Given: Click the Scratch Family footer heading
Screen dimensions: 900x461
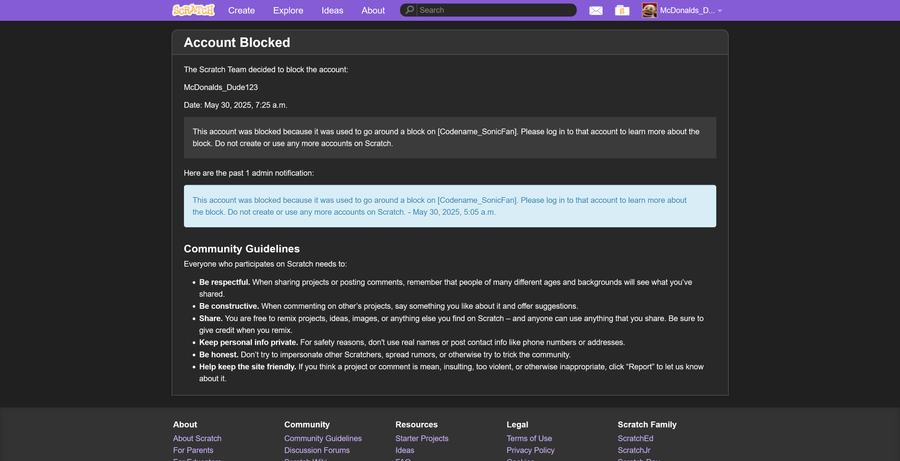Looking at the screenshot, I should [647, 425].
